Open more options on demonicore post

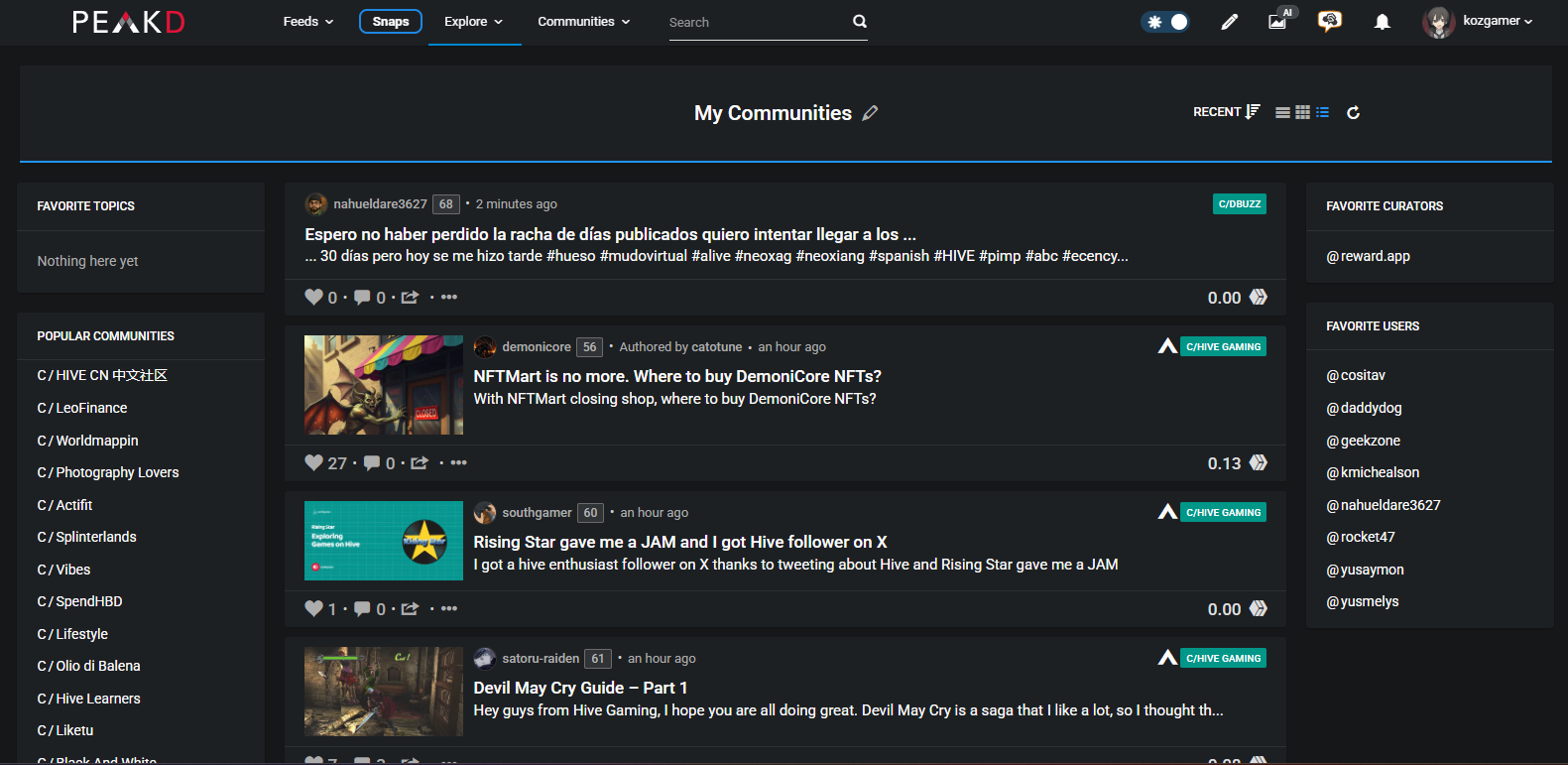[458, 462]
